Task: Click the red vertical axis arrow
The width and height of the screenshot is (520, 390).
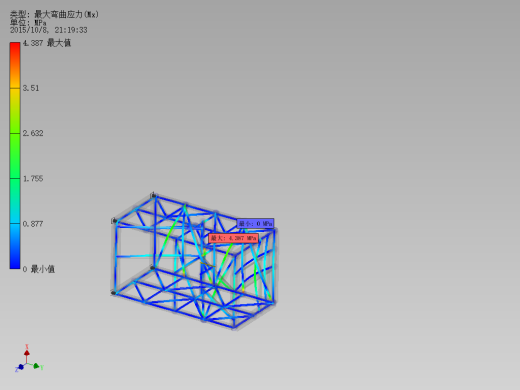Action: pyautogui.click(x=27, y=354)
